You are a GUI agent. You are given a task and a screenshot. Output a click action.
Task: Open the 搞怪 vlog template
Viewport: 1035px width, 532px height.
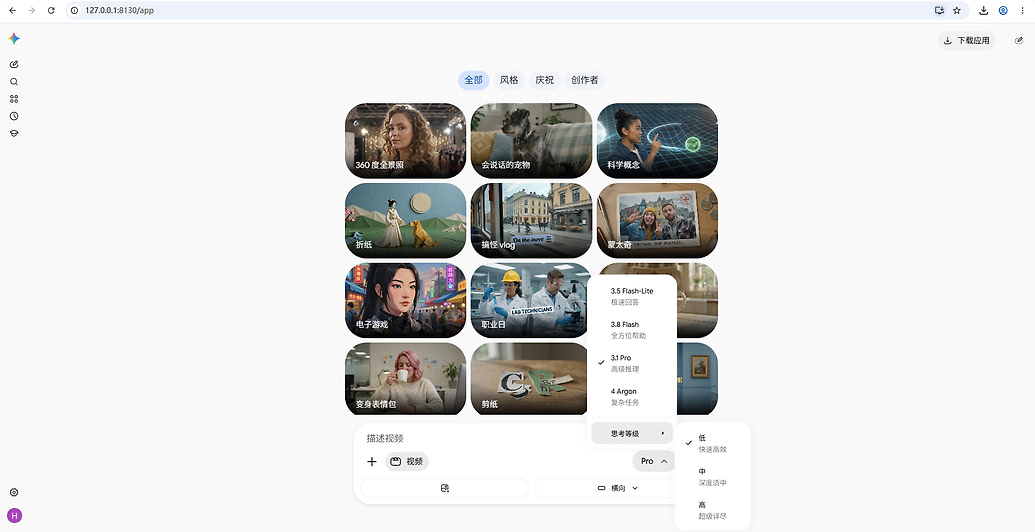(x=531, y=220)
